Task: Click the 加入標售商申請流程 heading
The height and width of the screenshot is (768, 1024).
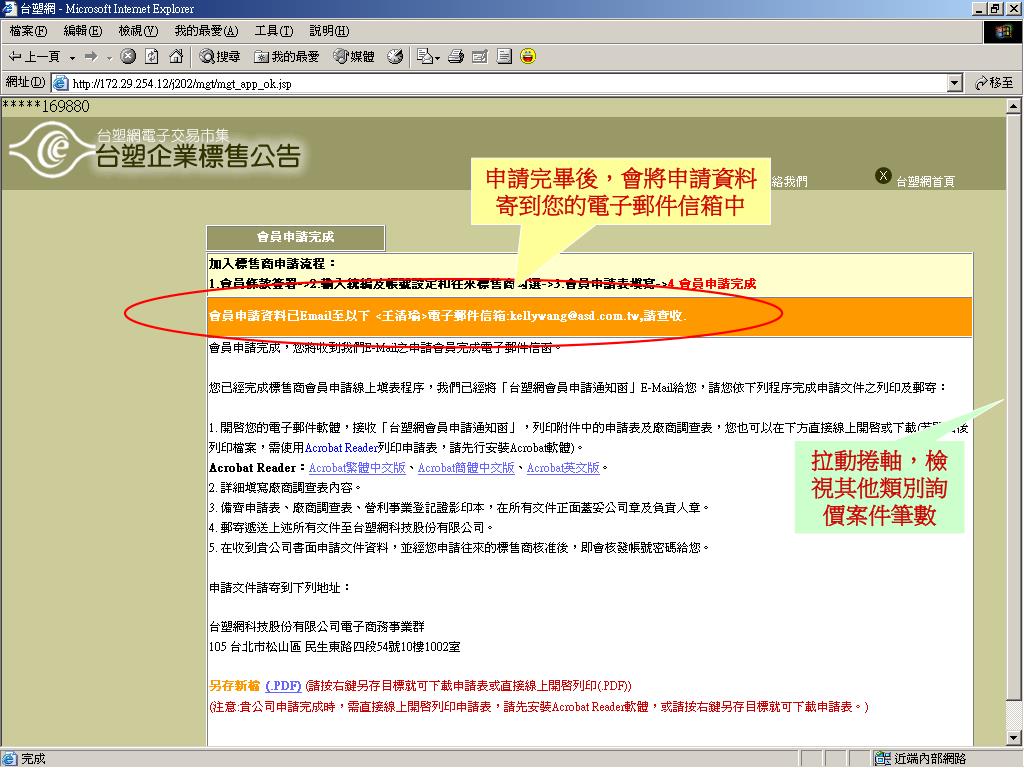Action: coord(272,263)
